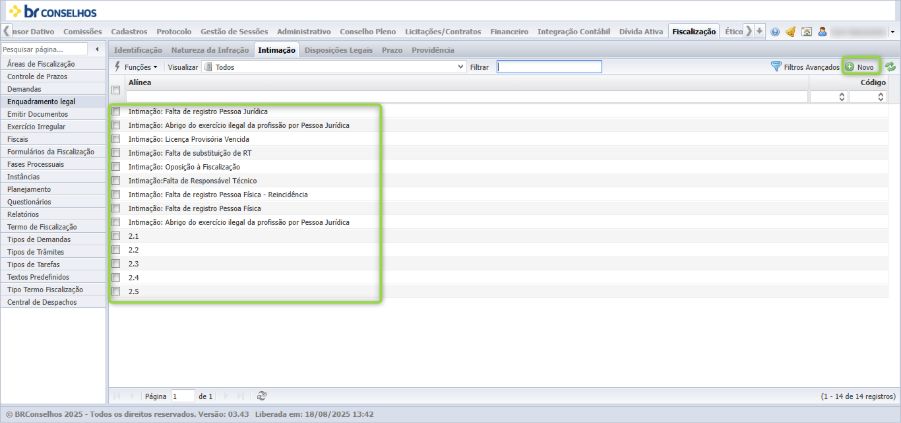Toggle the select-all checkbox in the grid header
901x423 pixels.
[x=115, y=90]
